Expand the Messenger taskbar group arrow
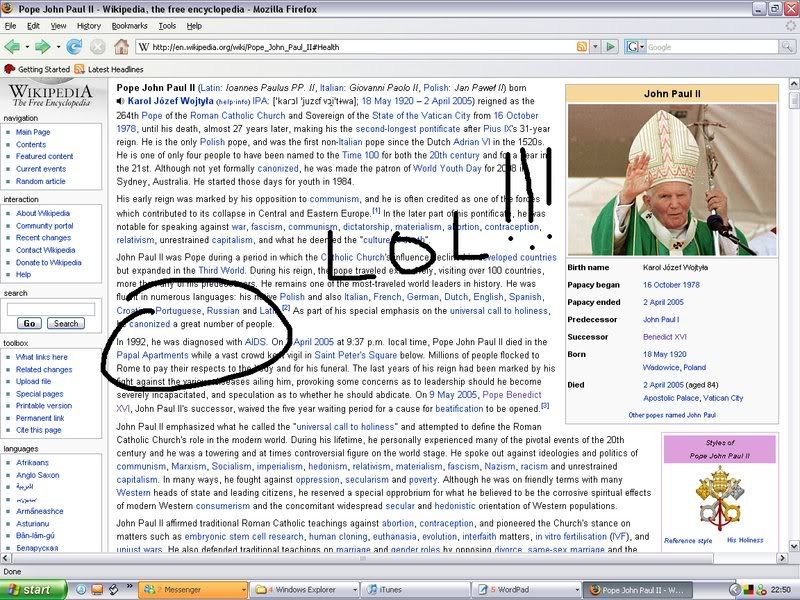The width and height of the screenshot is (800, 600). [243, 590]
